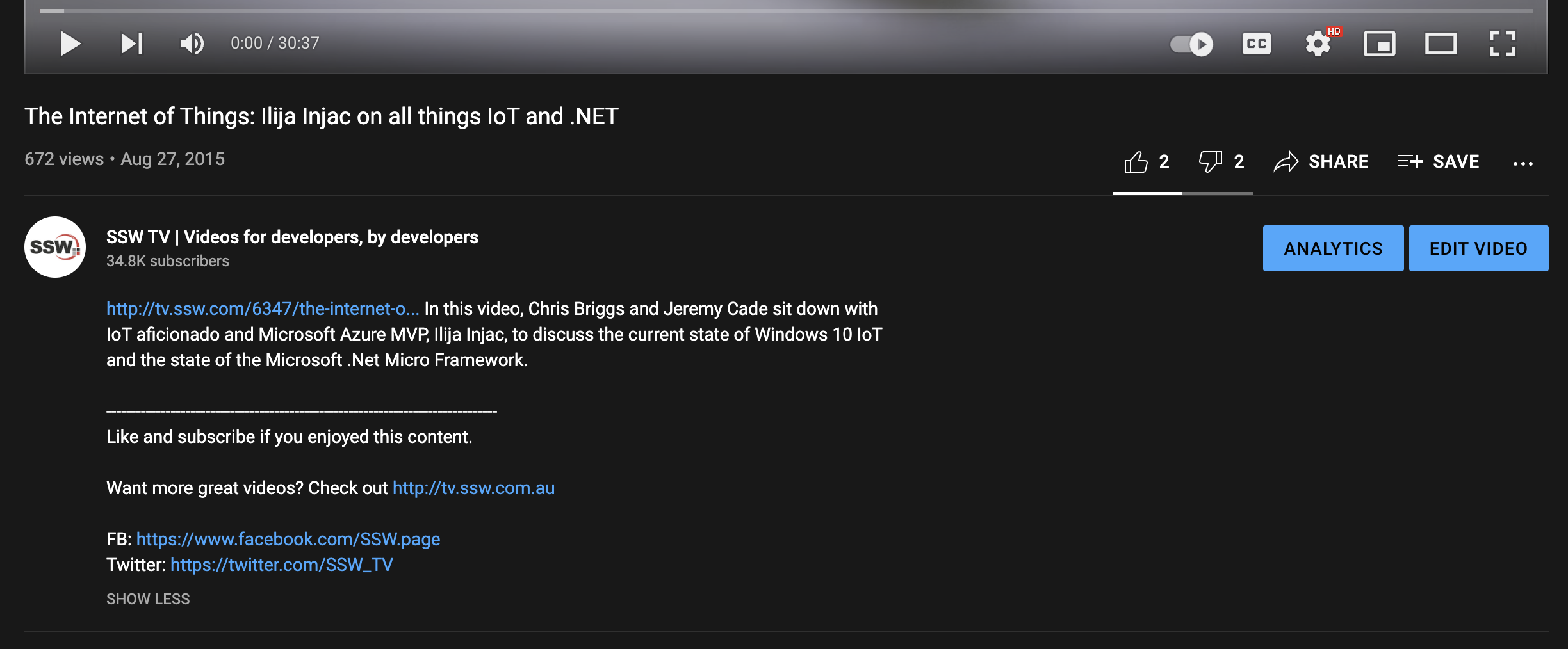
Task: Like the video with thumbs up
Action: pyautogui.click(x=1136, y=162)
